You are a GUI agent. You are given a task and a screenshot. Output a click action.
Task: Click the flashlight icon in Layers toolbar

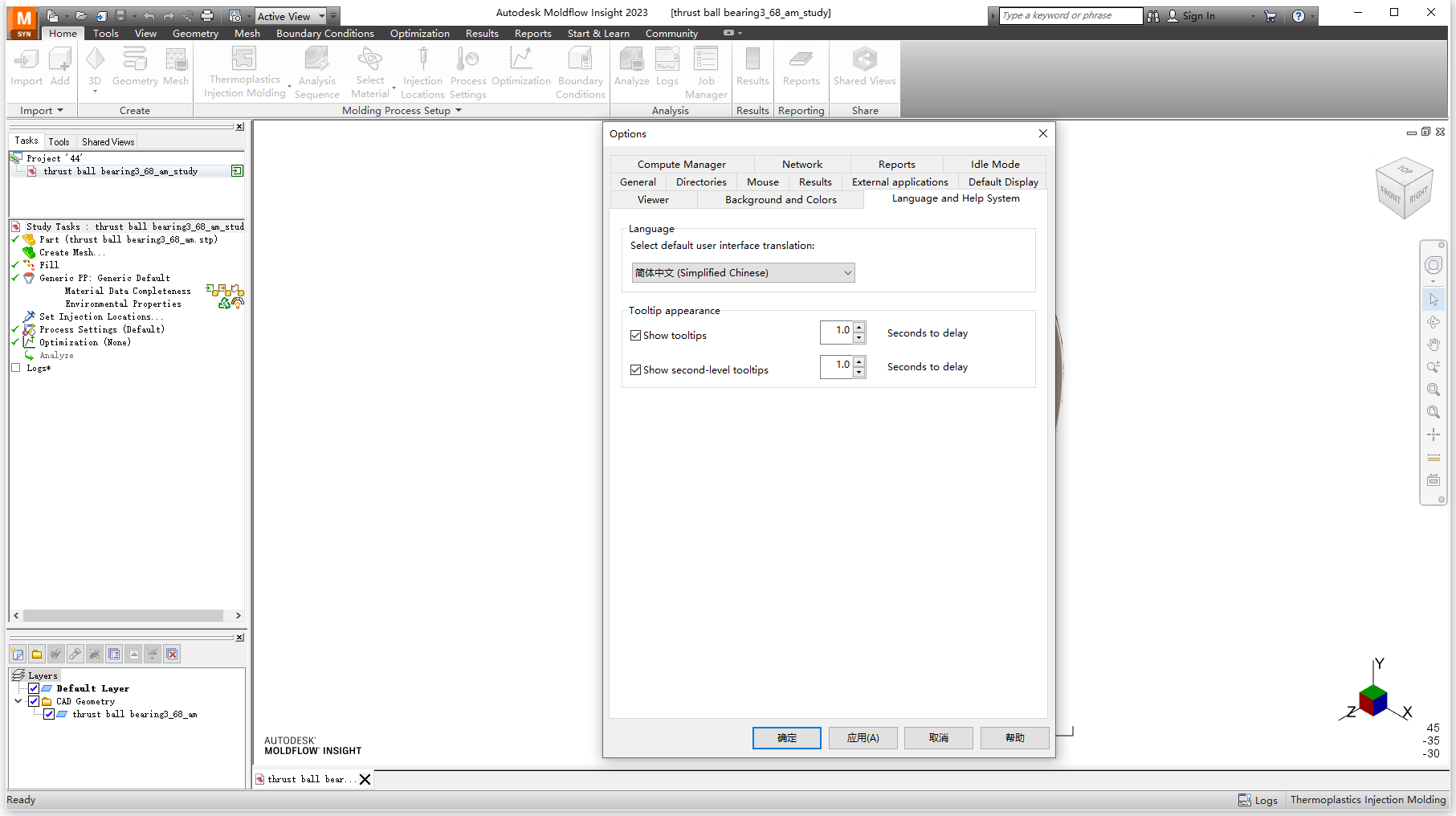tap(75, 654)
